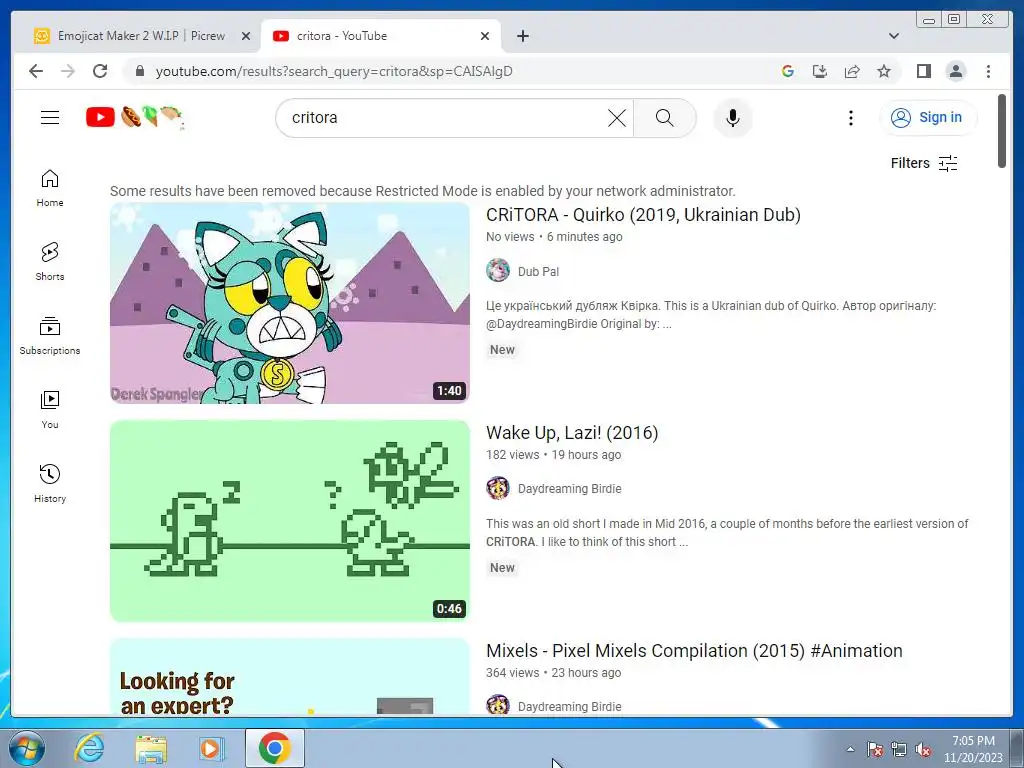Click the page's vertical scrollbar thumb
Viewport: 1024px width, 768px height.
(1002, 131)
